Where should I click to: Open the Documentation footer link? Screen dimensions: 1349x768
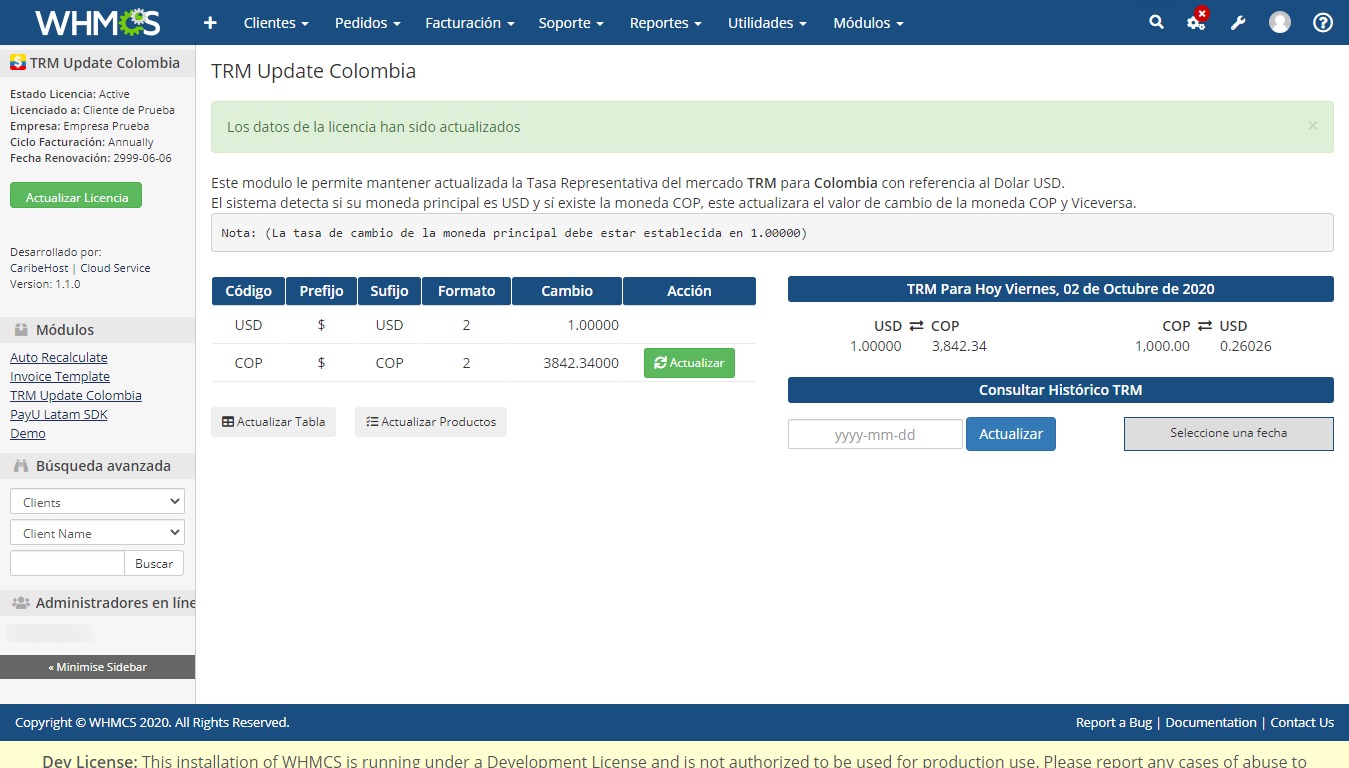tap(1211, 722)
